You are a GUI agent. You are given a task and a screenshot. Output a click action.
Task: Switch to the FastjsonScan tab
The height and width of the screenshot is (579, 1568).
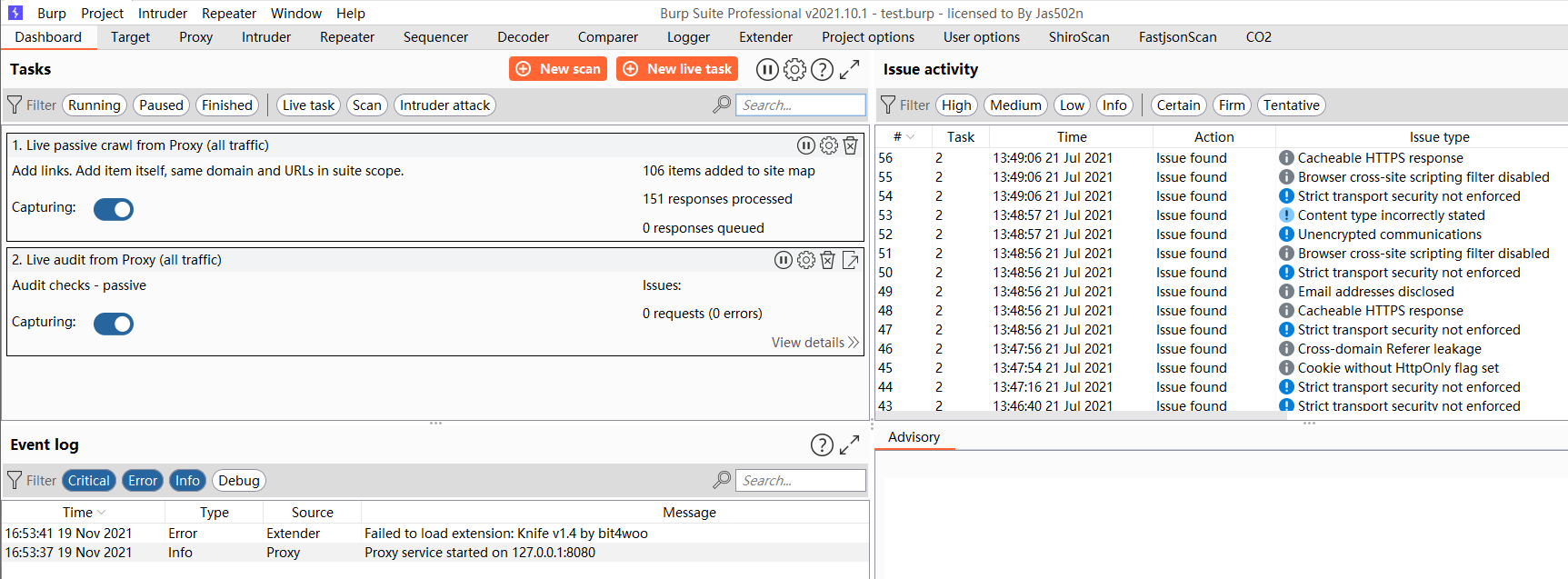click(x=1178, y=37)
